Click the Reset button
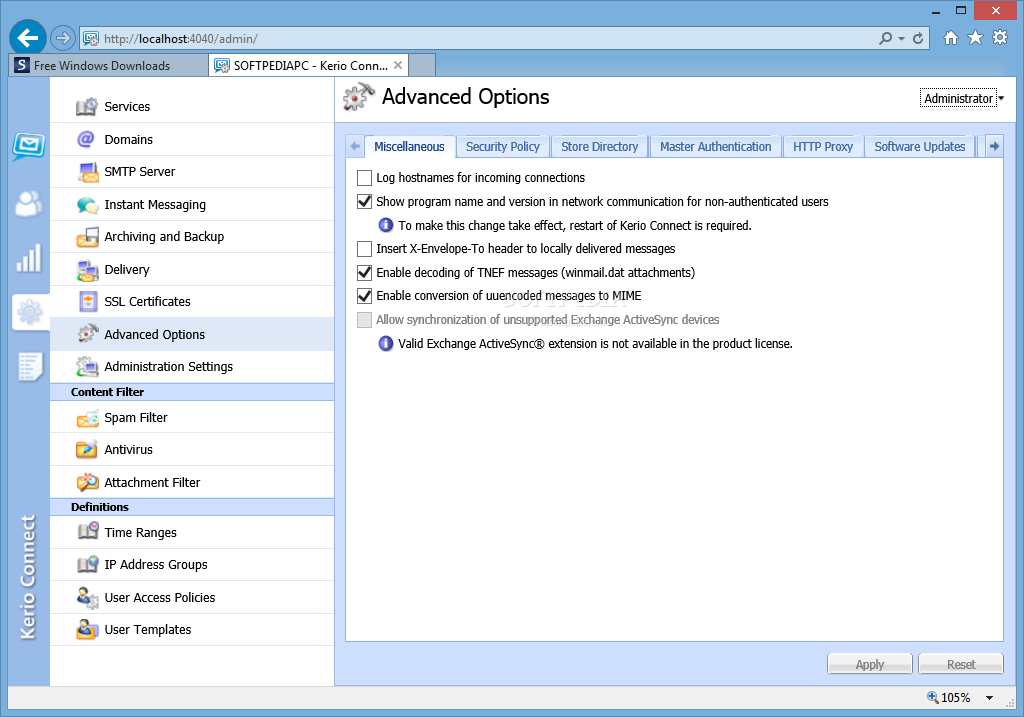This screenshot has height=717, width=1024. [x=961, y=664]
